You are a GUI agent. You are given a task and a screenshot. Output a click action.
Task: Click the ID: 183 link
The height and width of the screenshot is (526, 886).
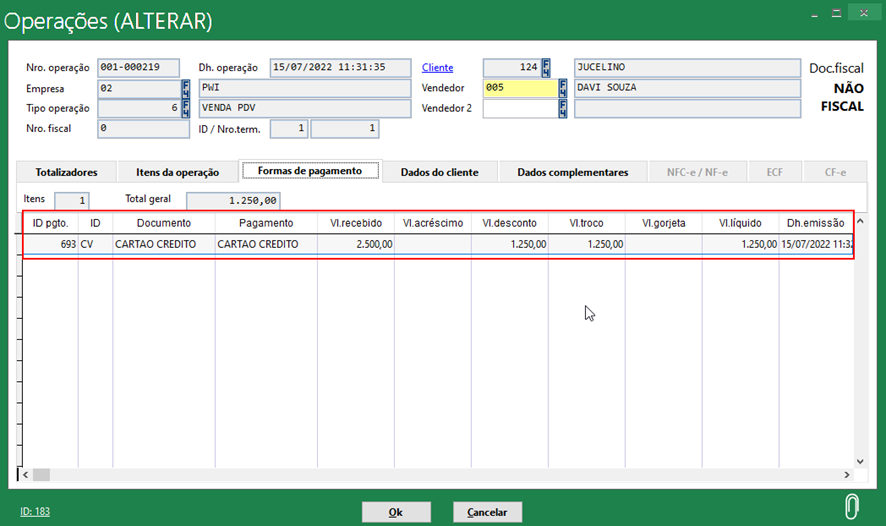pos(35,512)
